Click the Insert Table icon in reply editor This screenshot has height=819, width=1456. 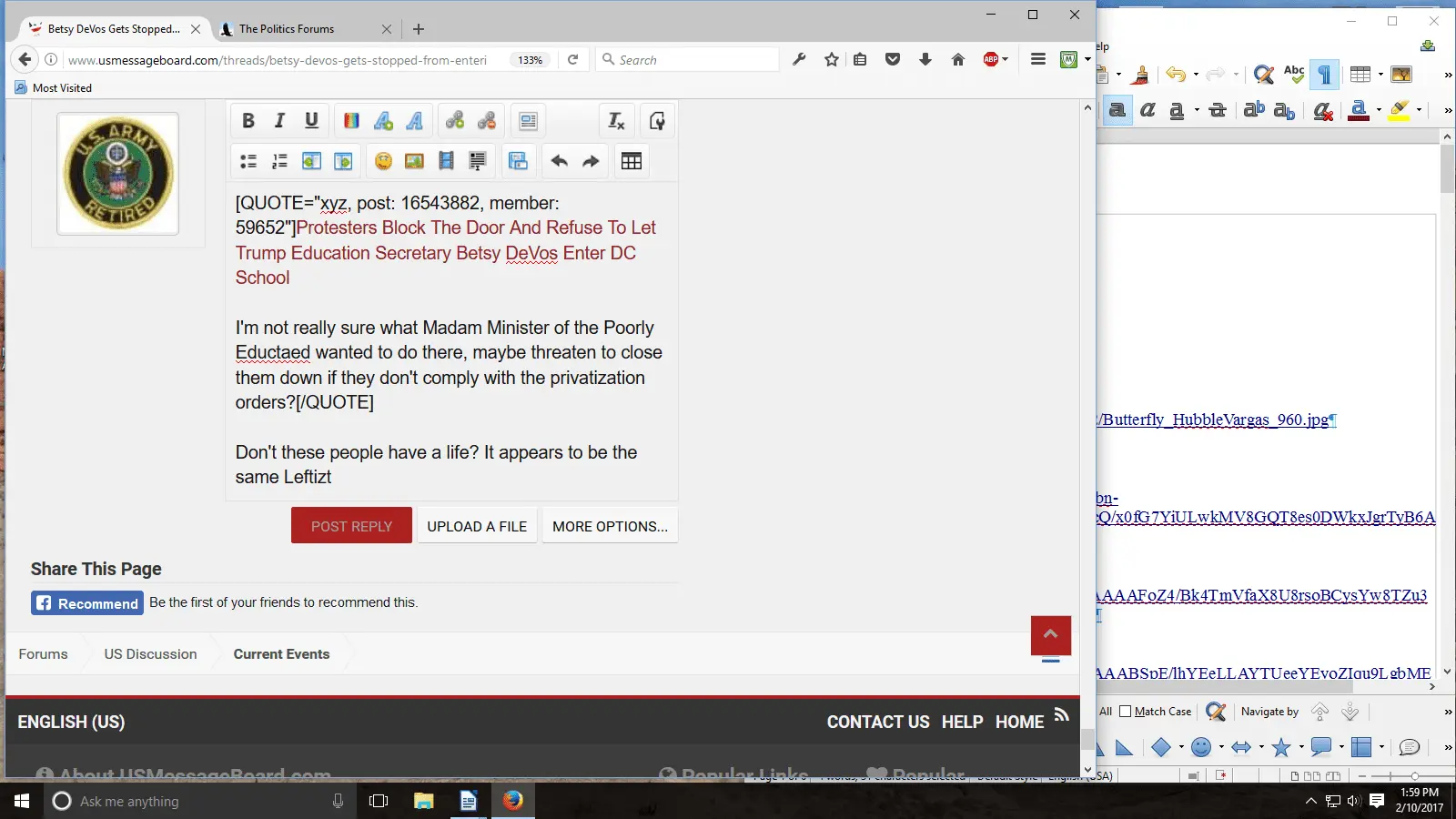click(x=631, y=161)
